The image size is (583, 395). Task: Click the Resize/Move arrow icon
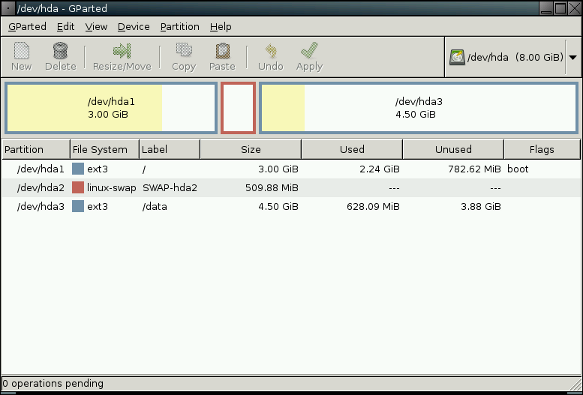[x=122, y=51]
